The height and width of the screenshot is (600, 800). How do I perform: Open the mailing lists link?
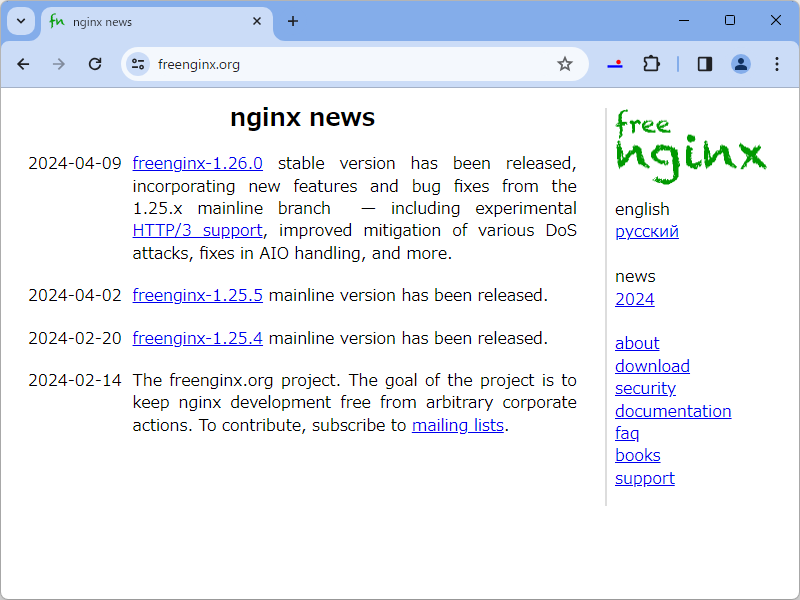coord(458,425)
